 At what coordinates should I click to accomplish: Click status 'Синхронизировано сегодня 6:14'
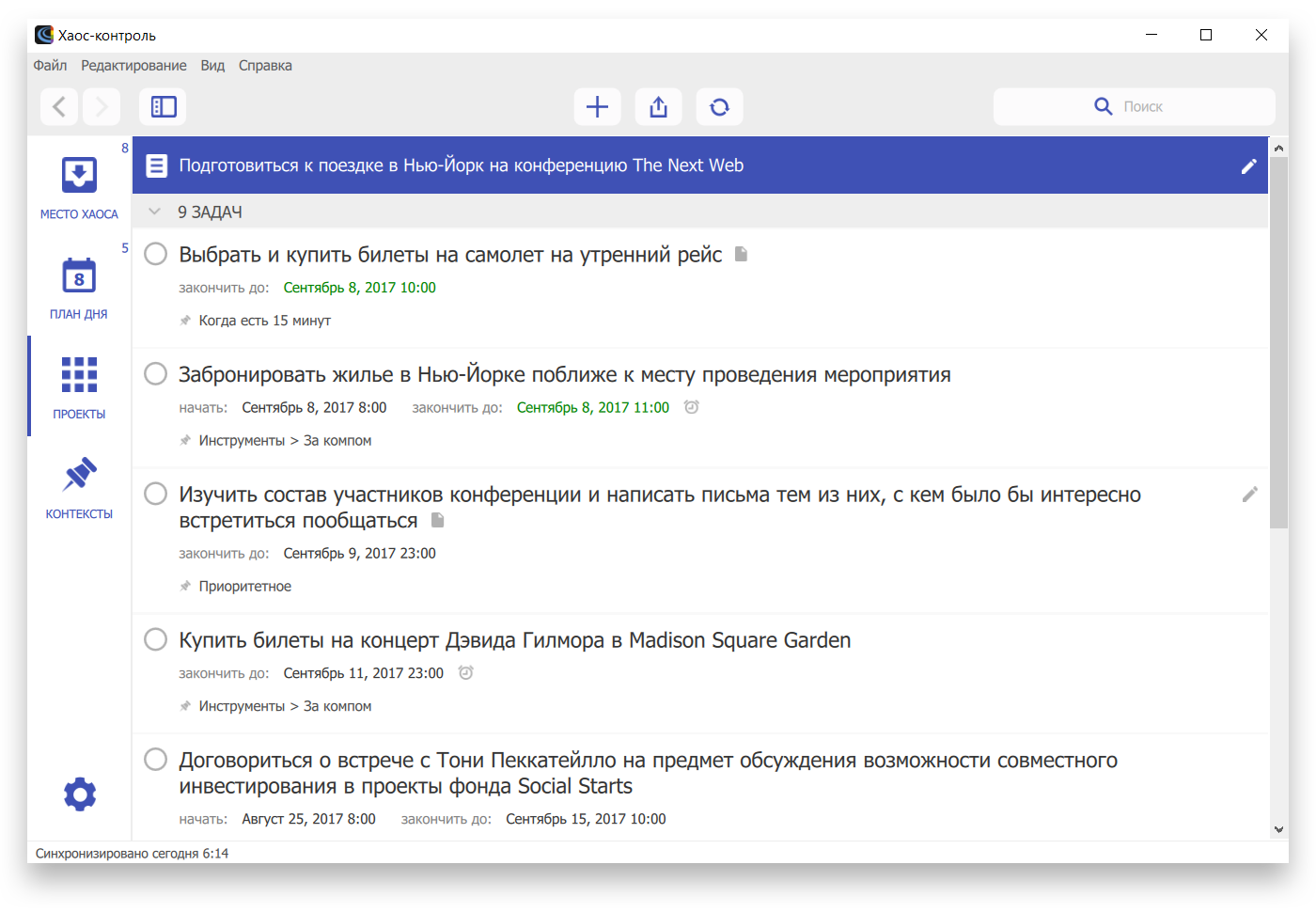[132, 854]
